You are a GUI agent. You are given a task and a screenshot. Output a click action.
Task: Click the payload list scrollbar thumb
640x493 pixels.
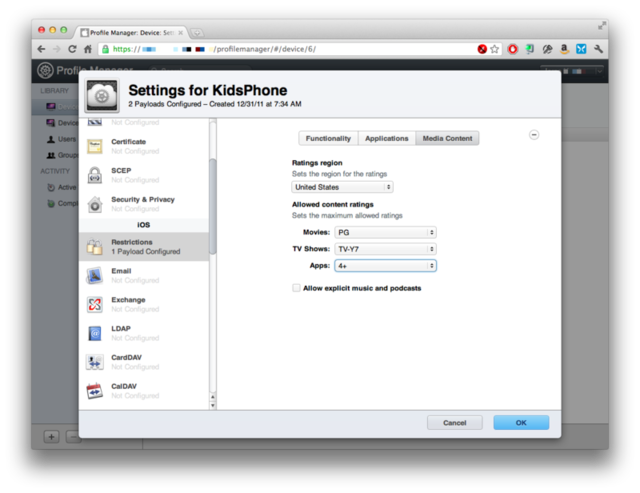(x=213, y=206)
